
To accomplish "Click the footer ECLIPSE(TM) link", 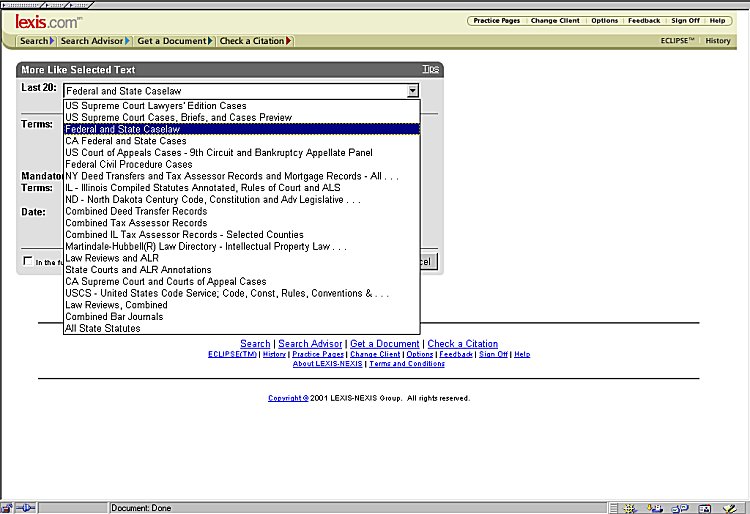I will tap(232, 354).
